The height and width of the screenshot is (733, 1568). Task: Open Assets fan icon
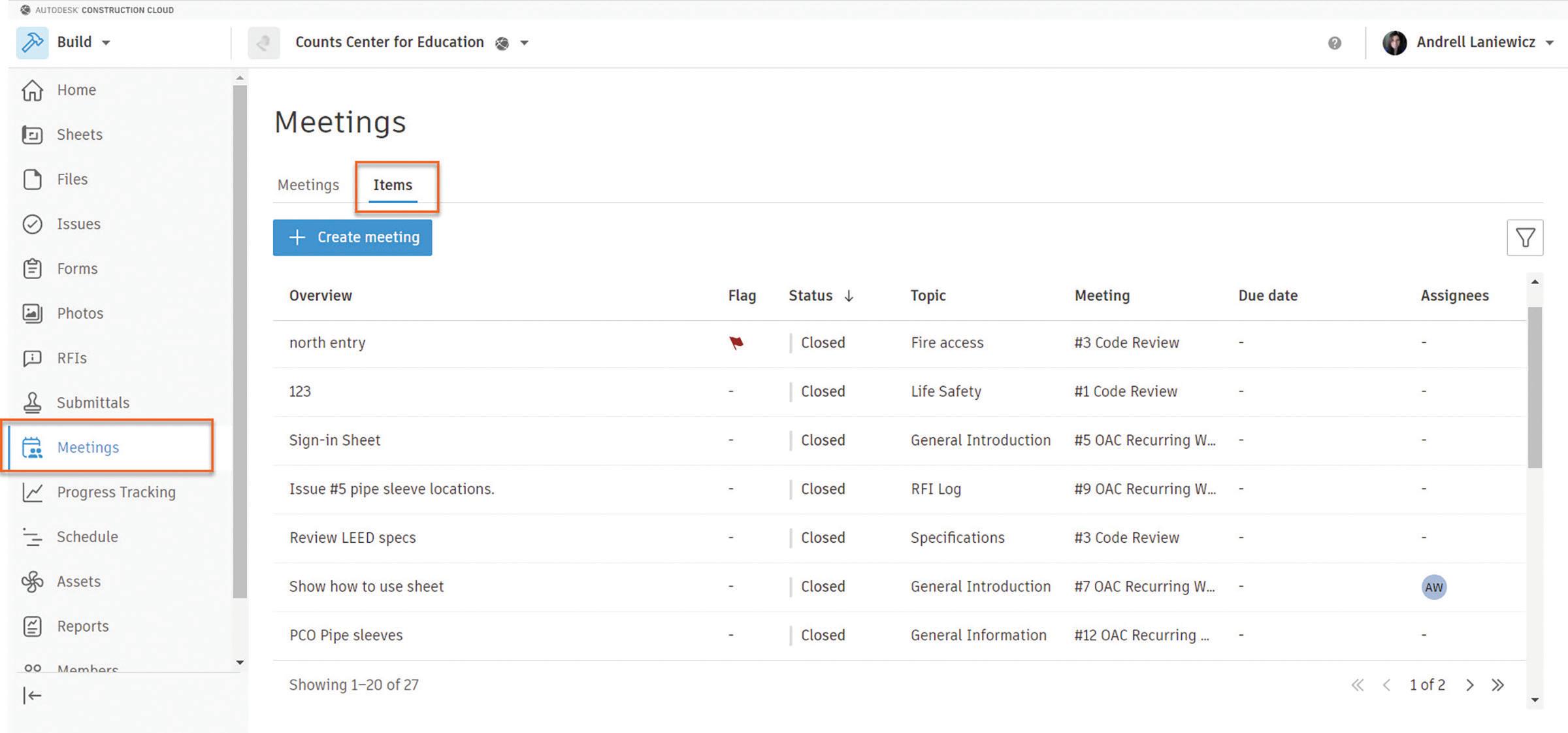[x=32, y=581]
